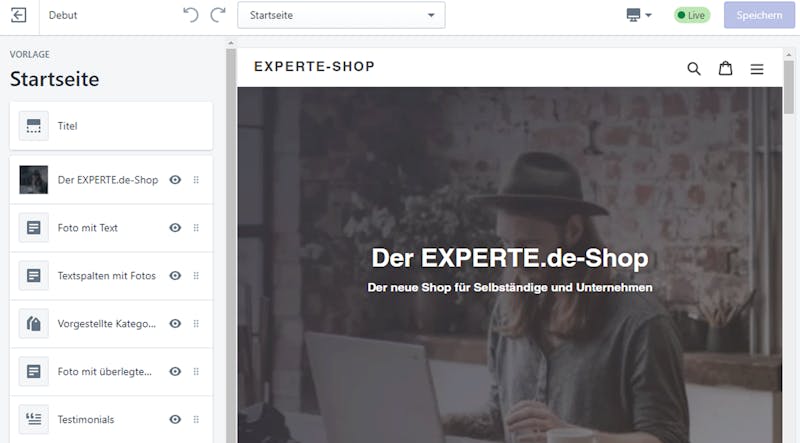Open the search icon in shop preview
This screenshot has width=800, height=443.
pos(693,68)
